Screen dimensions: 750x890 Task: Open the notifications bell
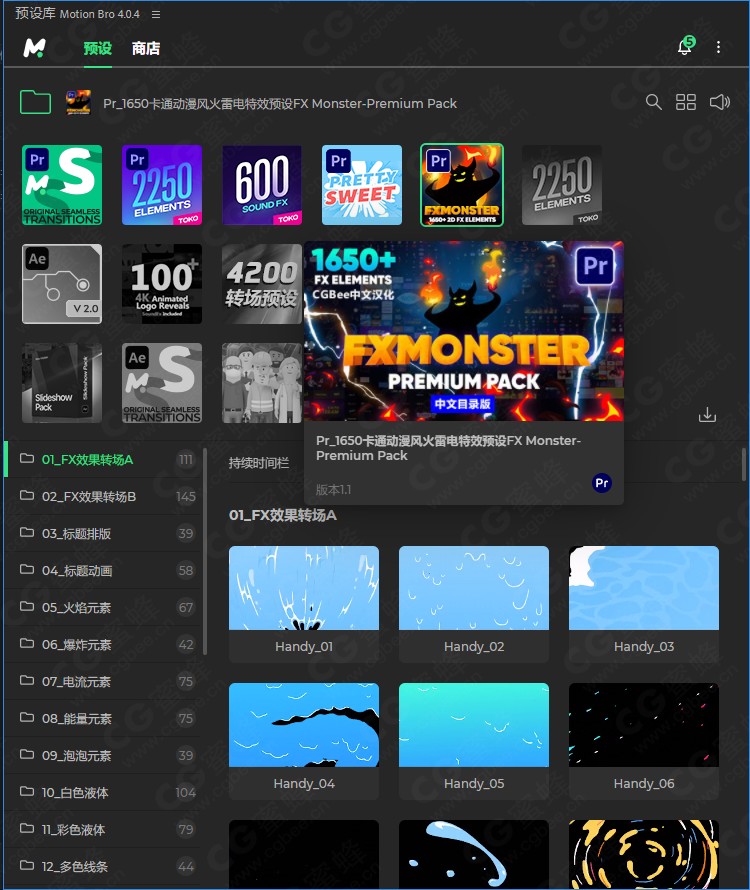tap(685, 46)
